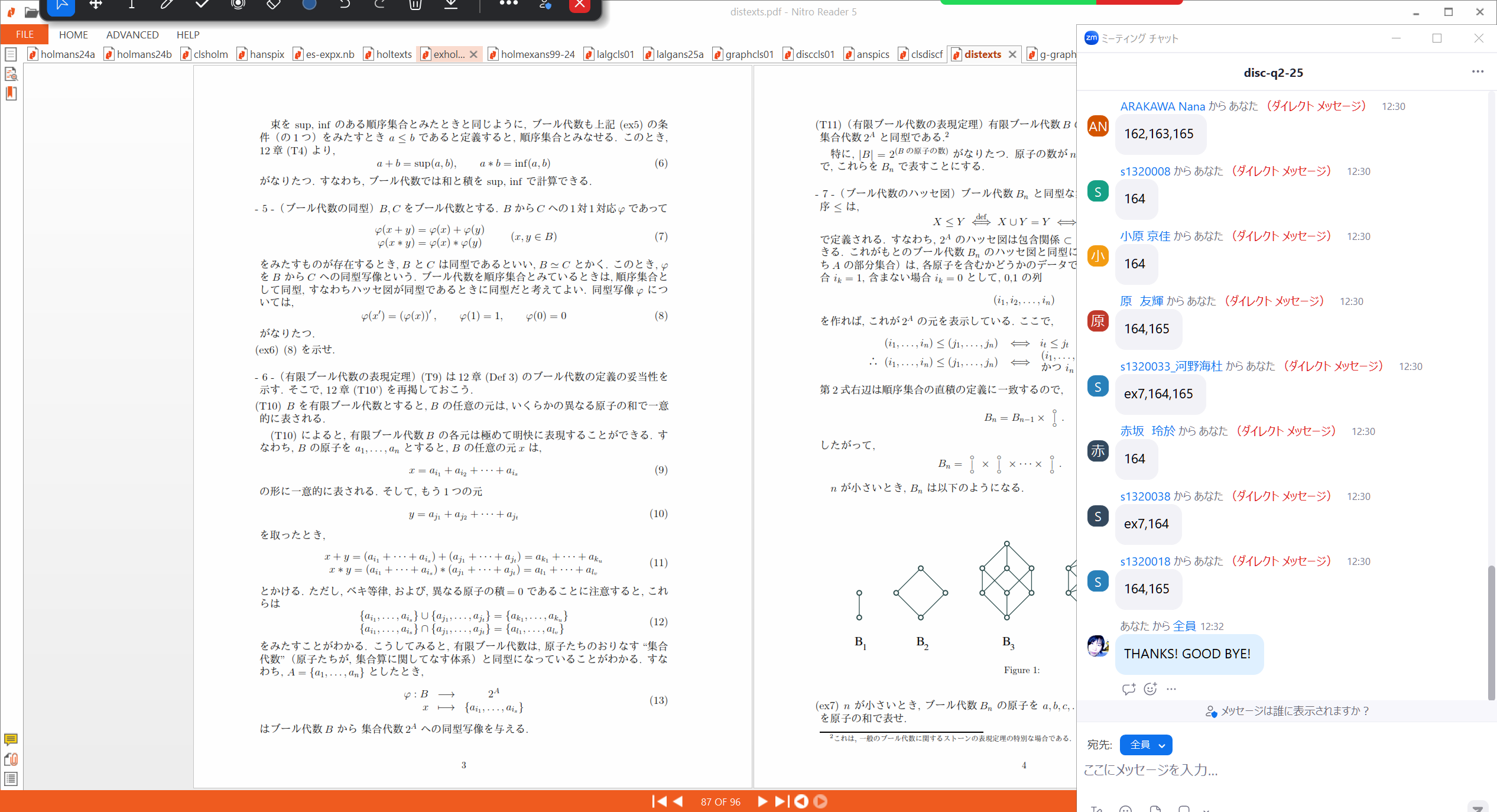Jump to the last page
Image resolution: width=1497 pixels, height=812 pixels.
point(782,801)
